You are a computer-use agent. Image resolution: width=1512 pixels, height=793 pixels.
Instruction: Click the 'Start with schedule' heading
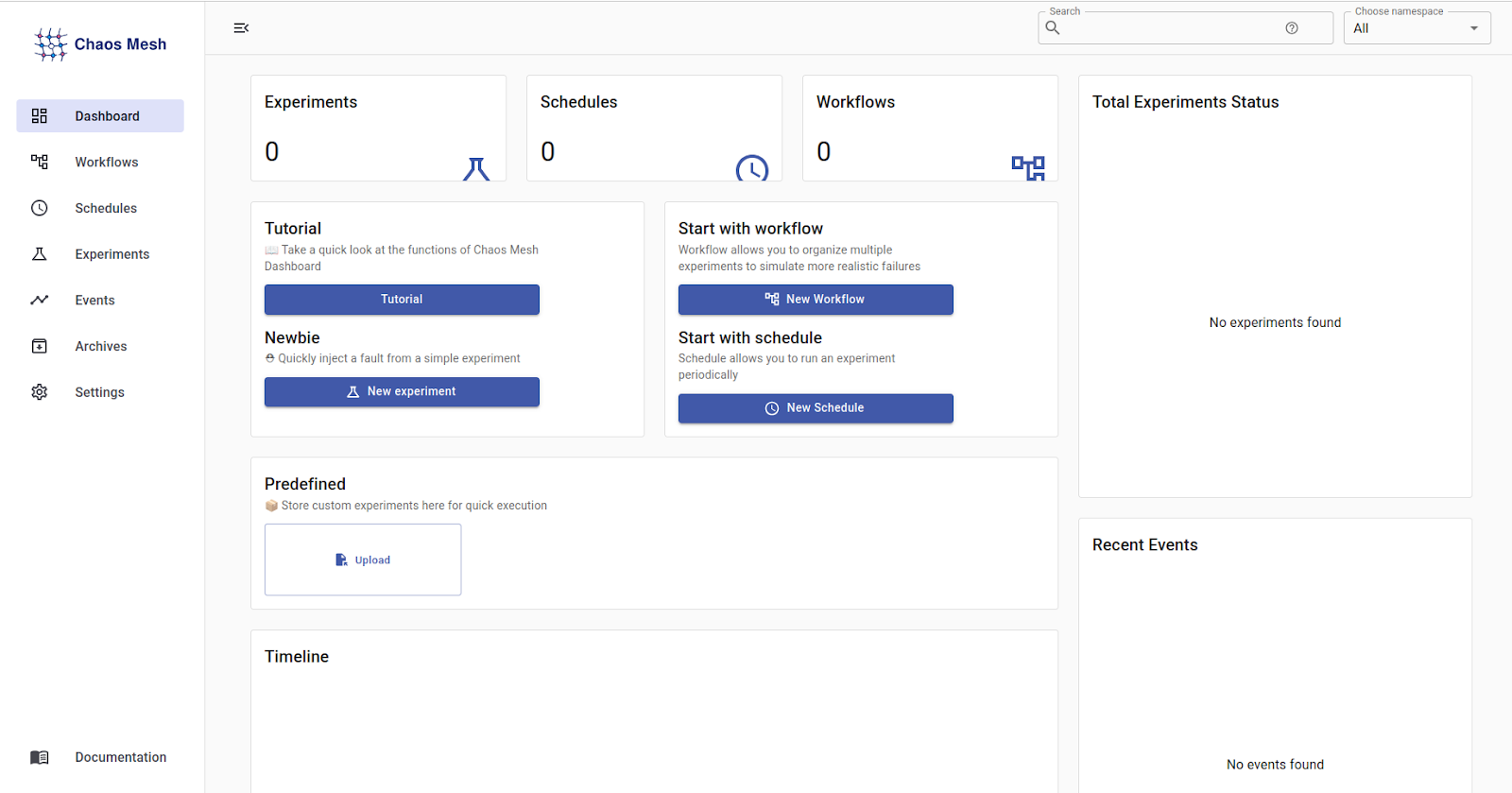(x=750, y=337)
